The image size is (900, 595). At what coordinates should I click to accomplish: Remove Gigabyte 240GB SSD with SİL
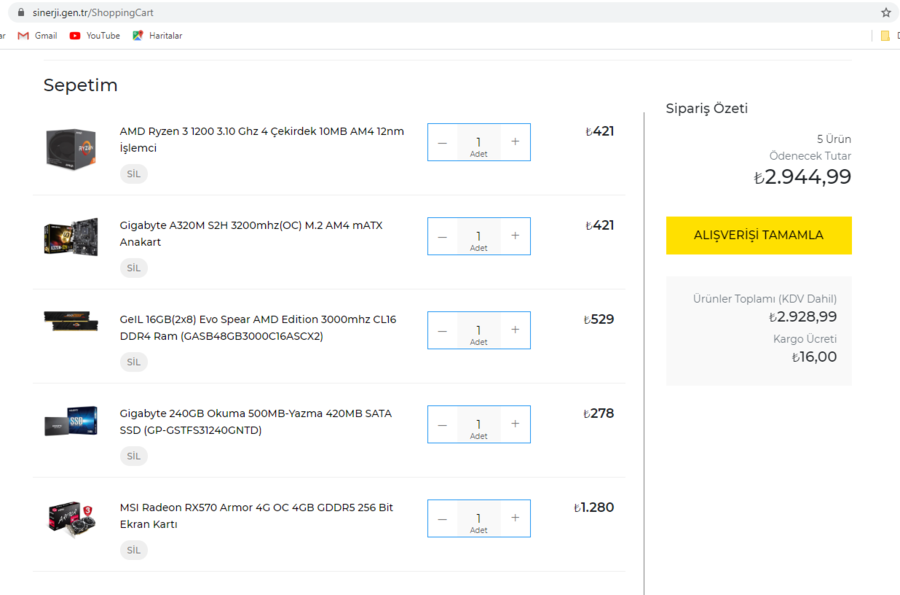[134, 456]
